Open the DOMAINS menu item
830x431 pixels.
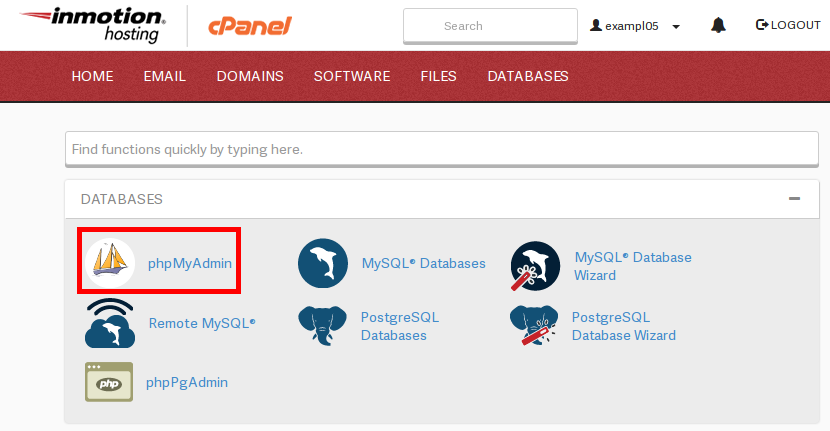(250, 76)
